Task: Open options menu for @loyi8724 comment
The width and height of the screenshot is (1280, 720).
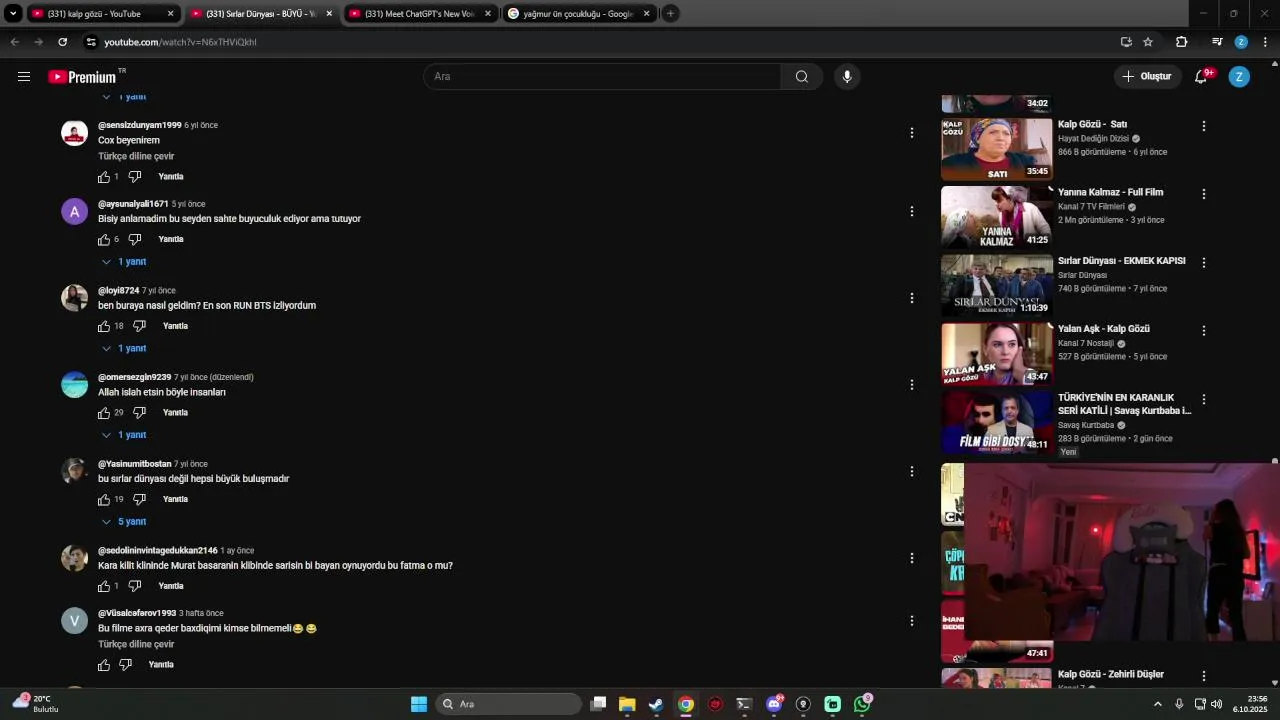Action: [x=911, y=298]
